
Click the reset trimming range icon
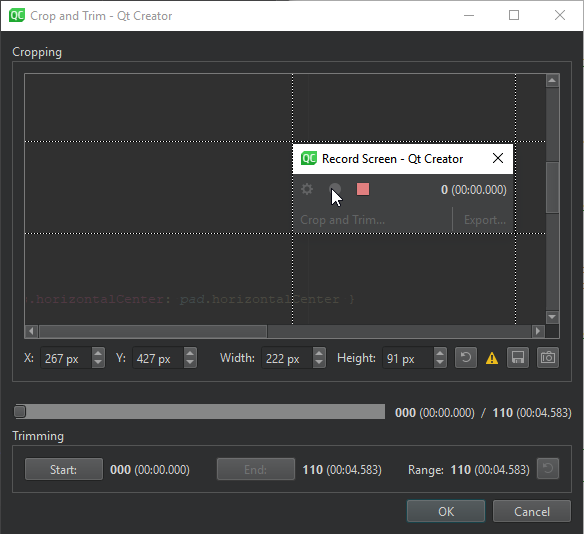548,468
